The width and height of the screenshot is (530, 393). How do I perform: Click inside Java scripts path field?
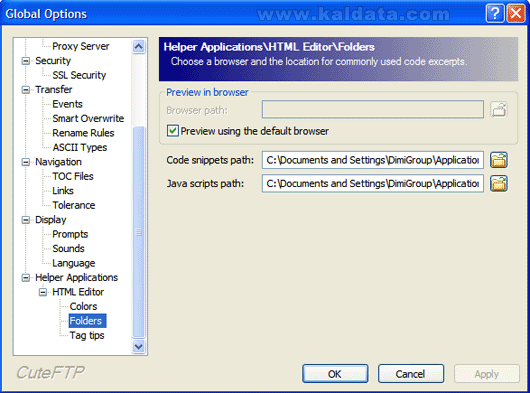[x=373, y=183]
